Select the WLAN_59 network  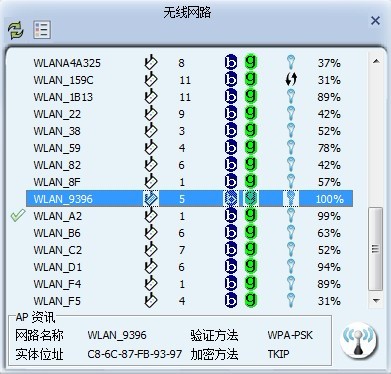tap(57, 148)
